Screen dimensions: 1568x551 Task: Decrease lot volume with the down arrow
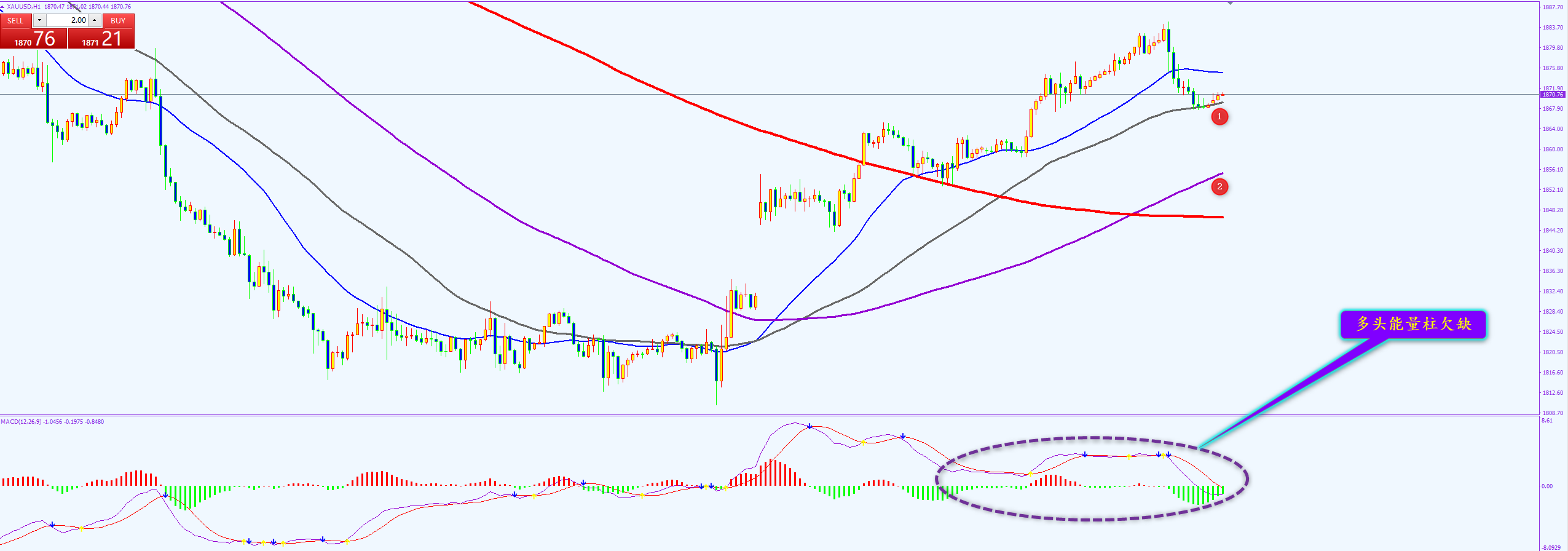click(39, 20)
